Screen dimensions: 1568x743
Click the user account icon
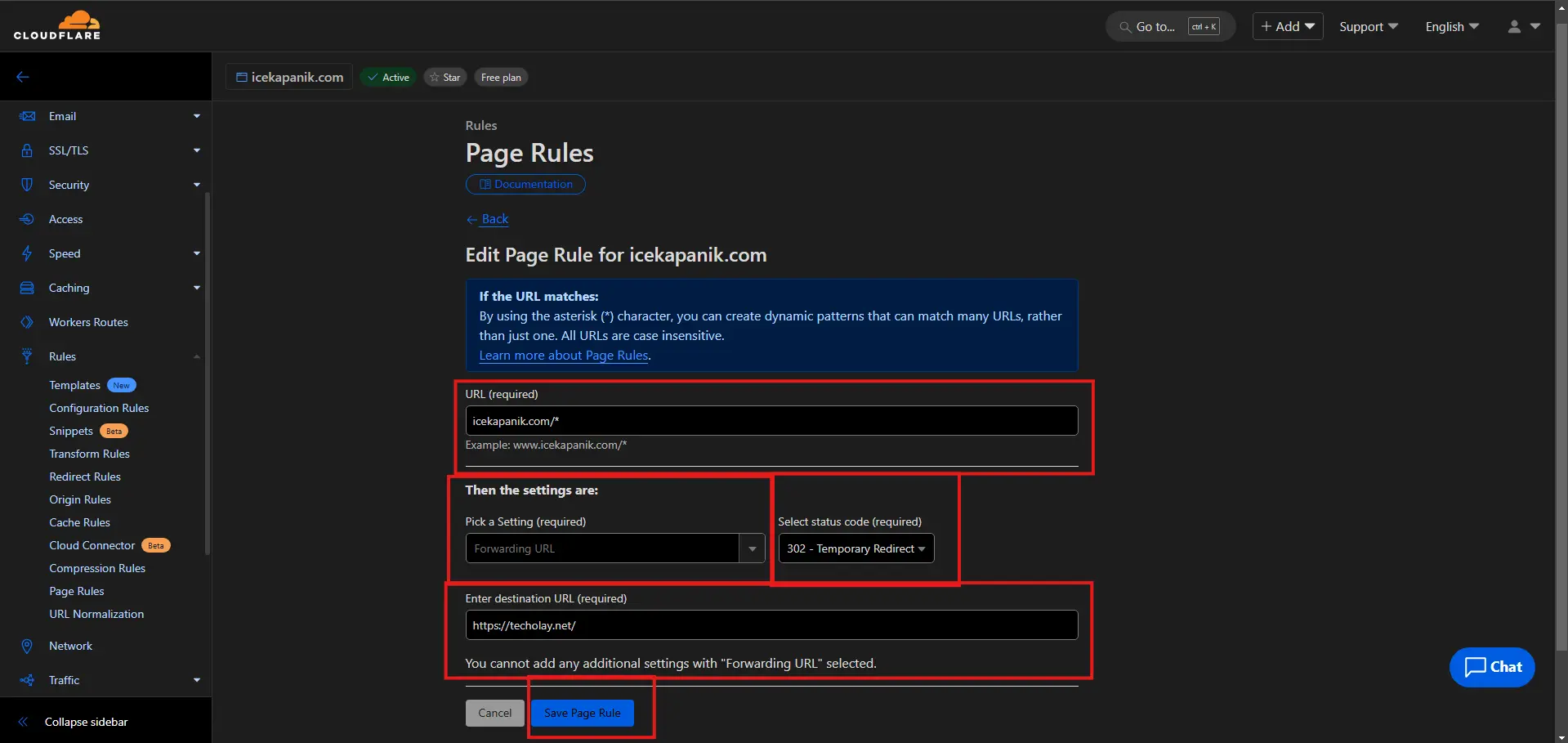tap(1514, 27)
